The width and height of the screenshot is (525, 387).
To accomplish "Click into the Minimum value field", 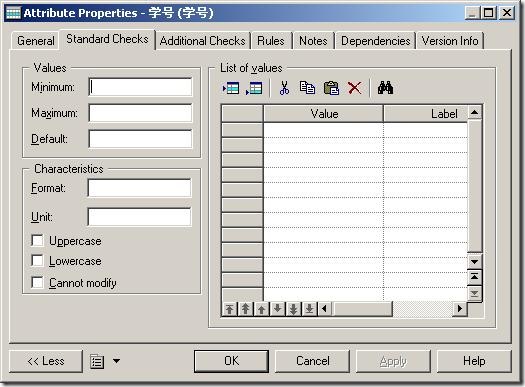I will coord(140,87).
